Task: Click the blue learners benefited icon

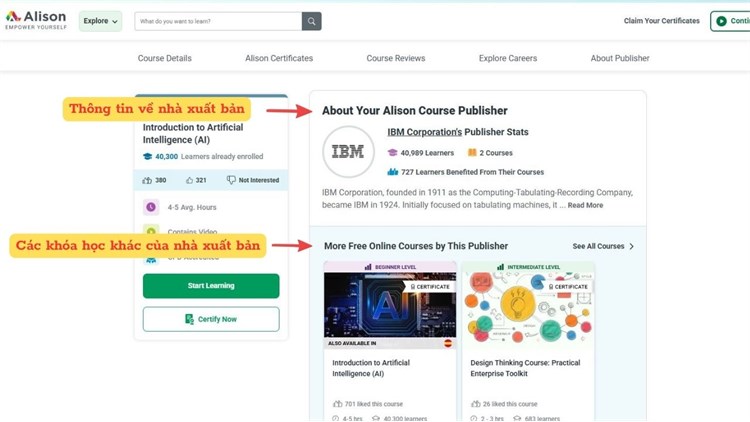Action: 393,172
